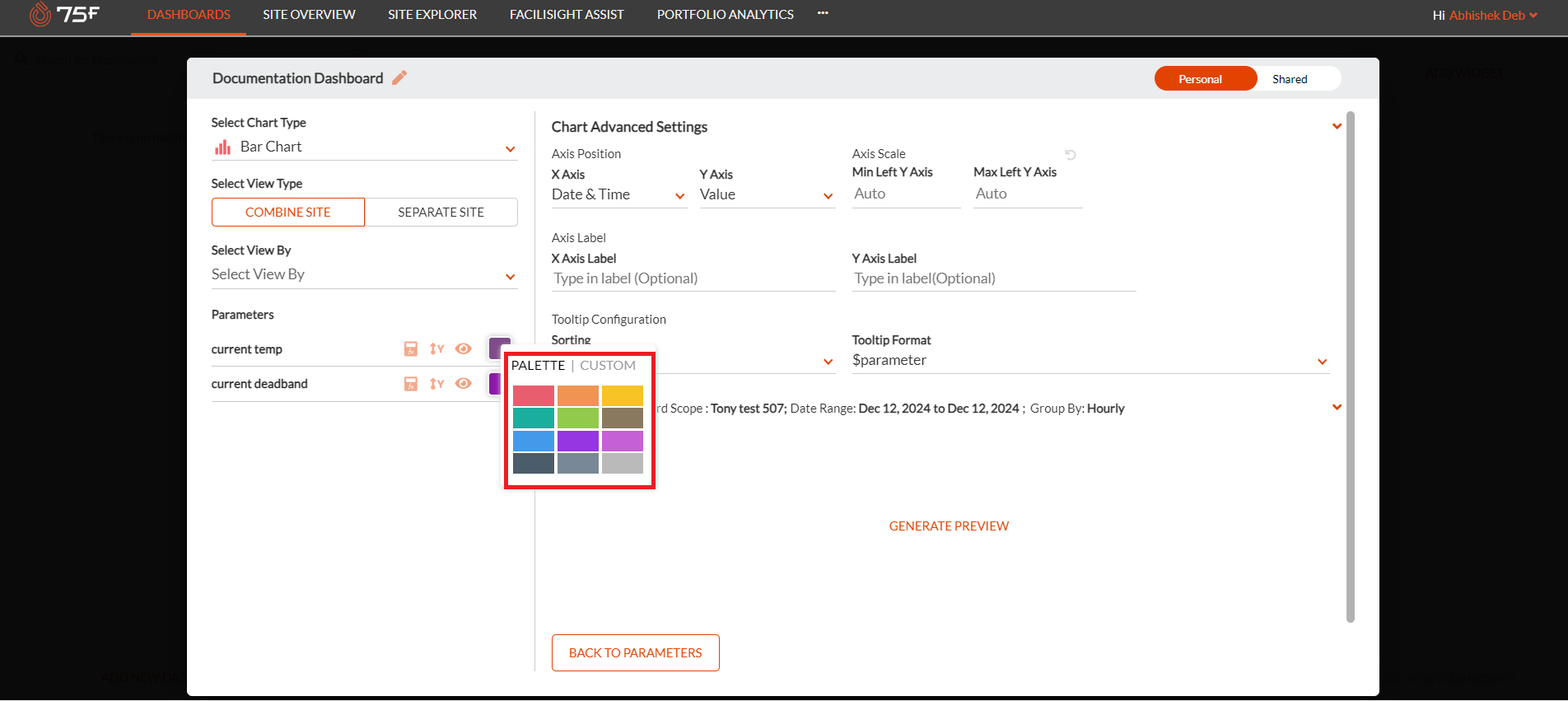Switch to Personal dashboard mode
Viewport: 1568px width, 701px height.
(x=1206, y=79)
